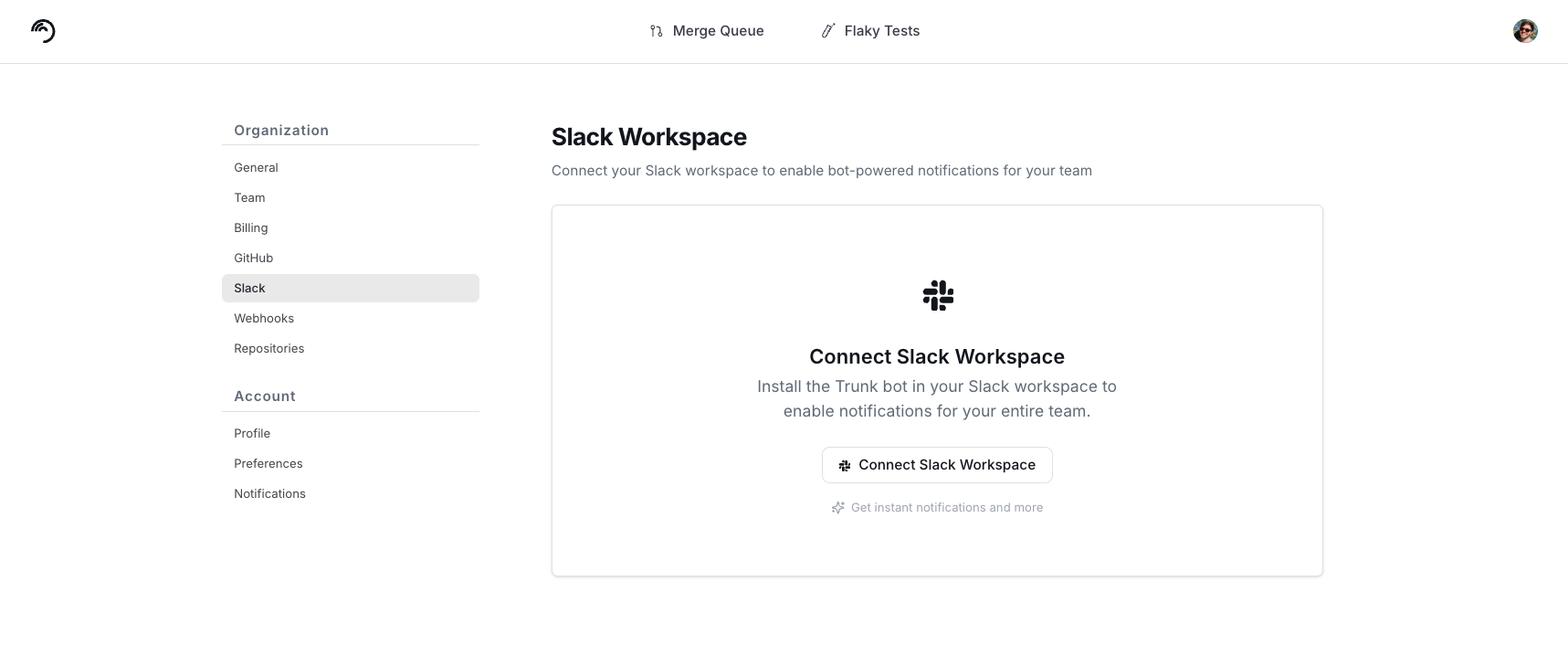Image resolution: width=1568 pixels, height=666 pixels.
Task: Show the Repositories settings page
Action: click(269, 349)
